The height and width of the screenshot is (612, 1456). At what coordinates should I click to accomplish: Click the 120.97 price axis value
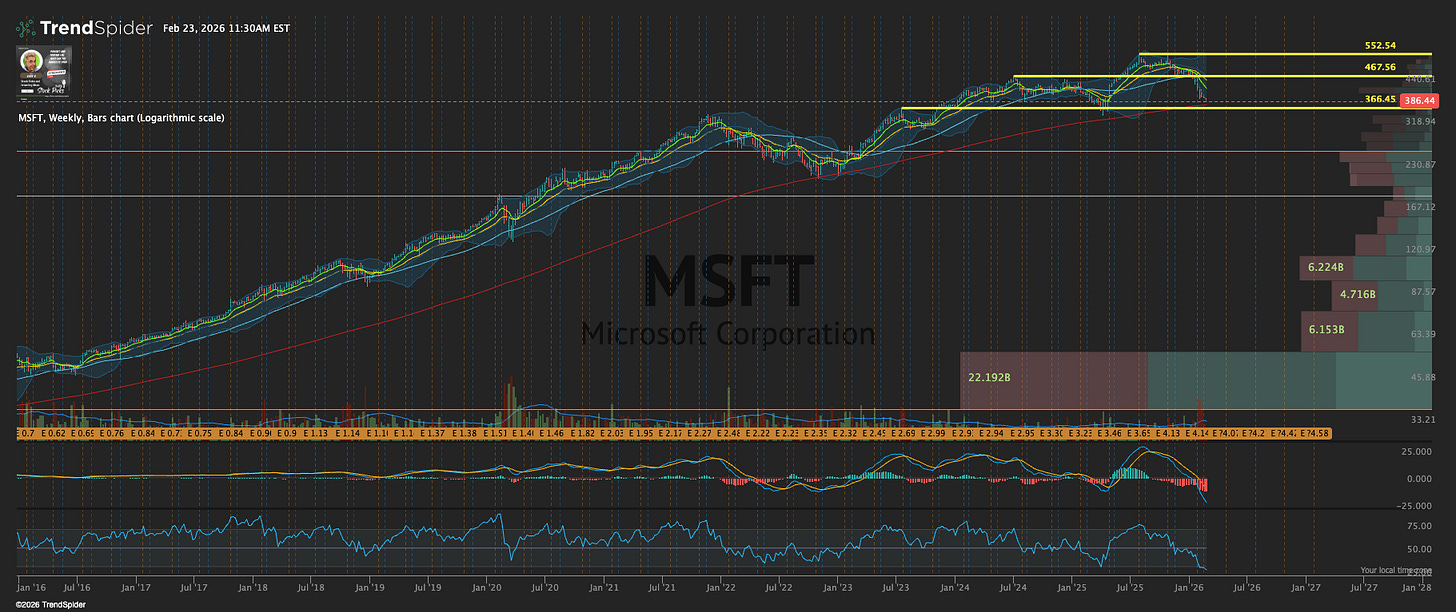pyautogui.click(x=1420, y=248)
